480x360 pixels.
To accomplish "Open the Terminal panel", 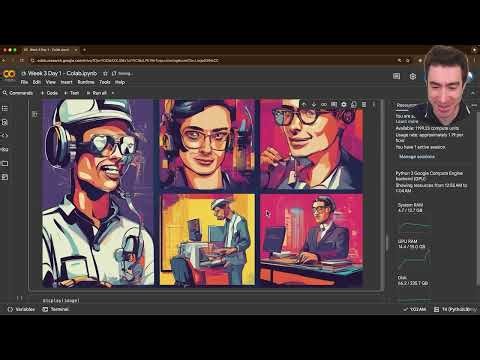I will point(56,309).
